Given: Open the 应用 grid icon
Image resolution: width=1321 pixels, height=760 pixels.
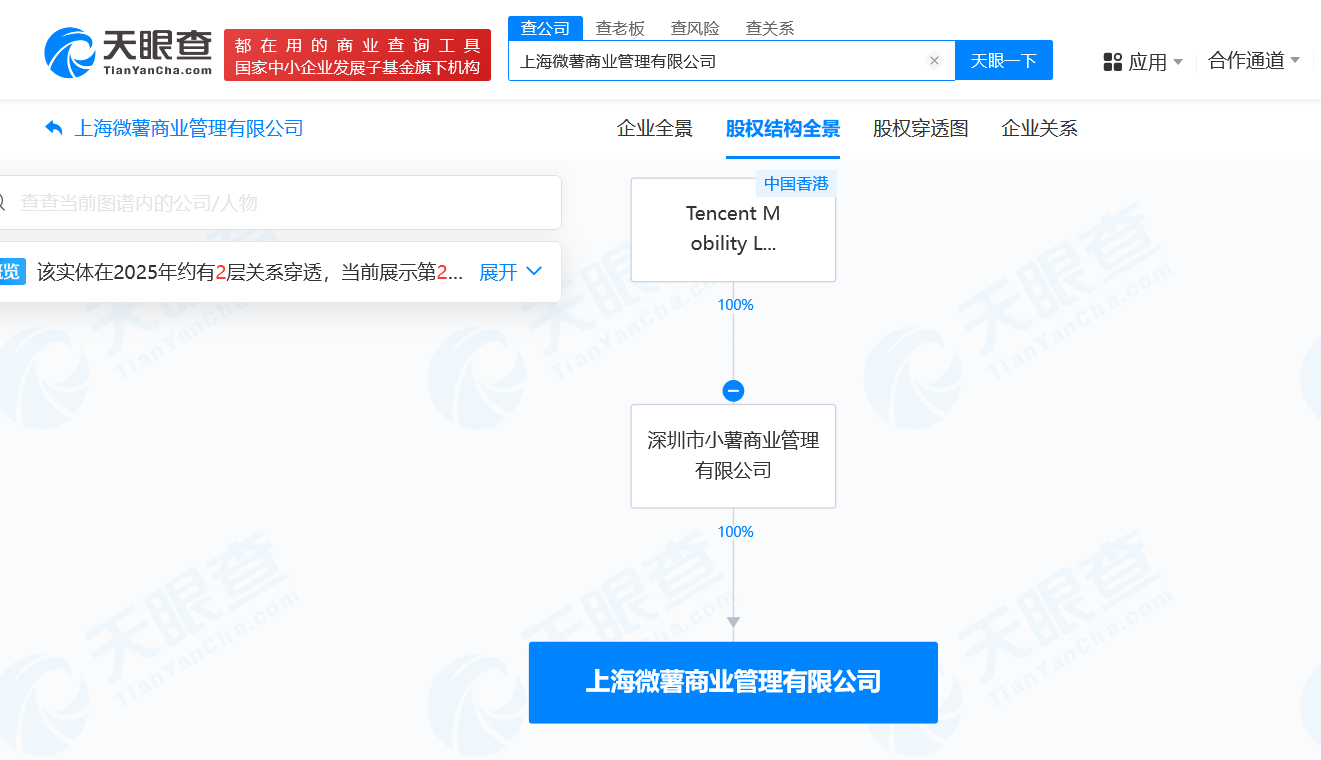Looking at the screenshot, I should pos(1113,62).
